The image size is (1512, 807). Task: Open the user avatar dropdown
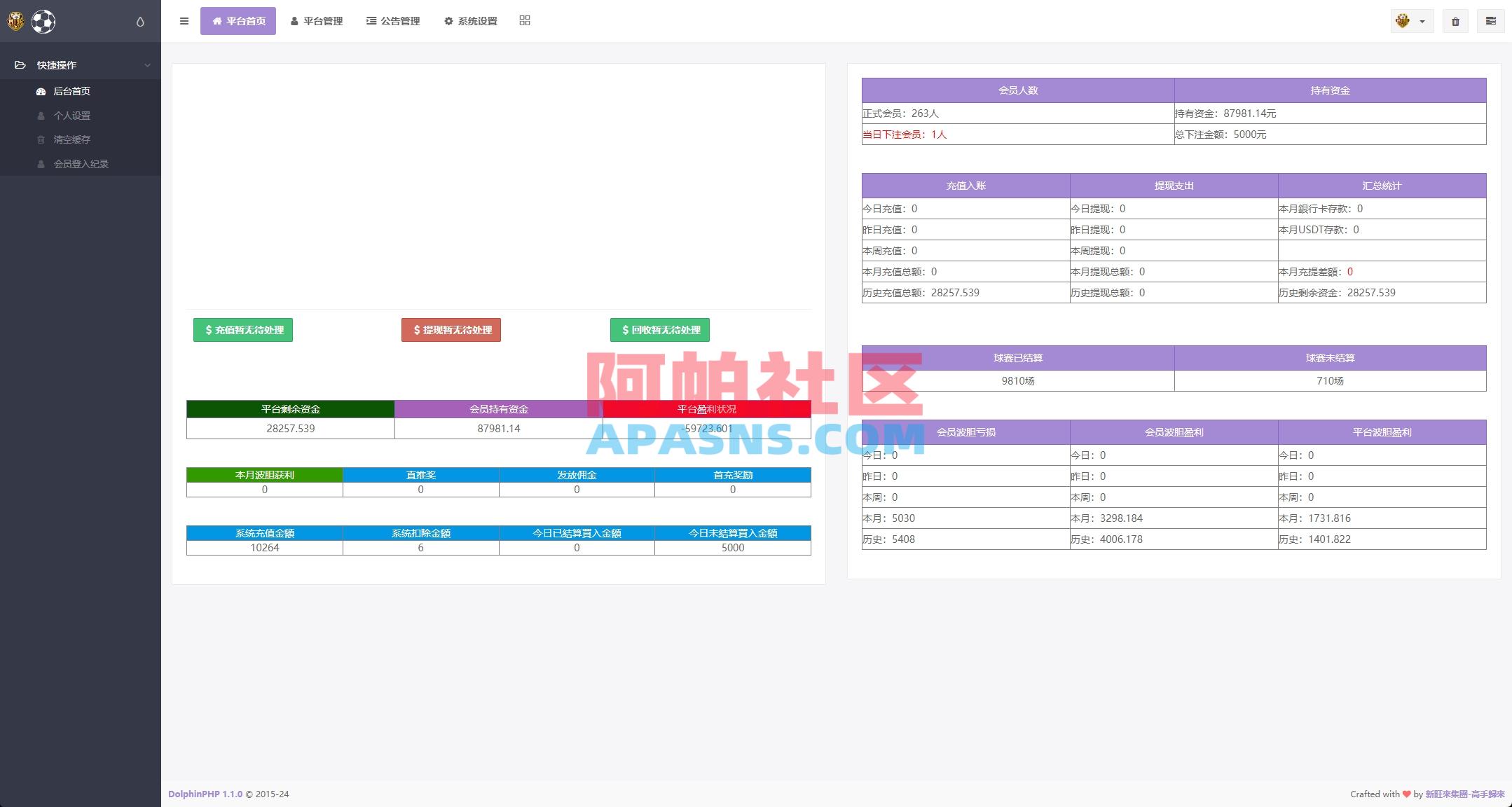click(x=1411, y=22)
